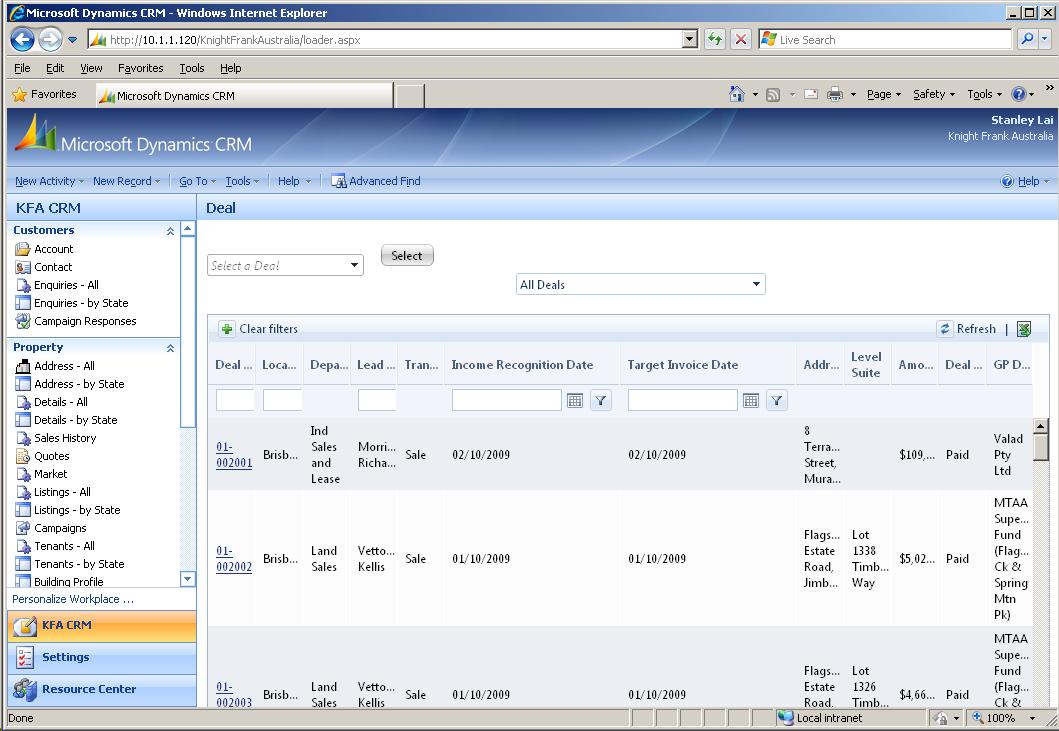
Task: Open deal link 01-002001
Action: (234, 455)
